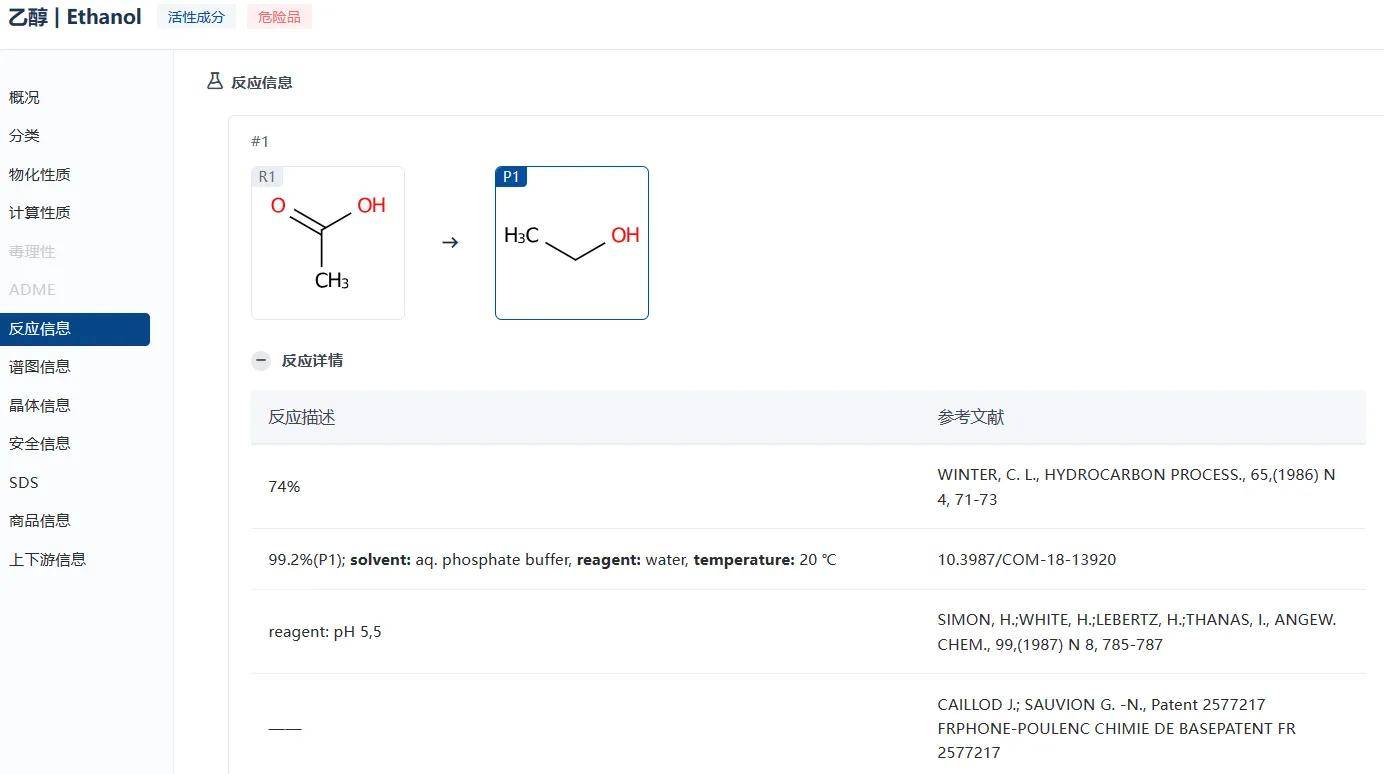Select the R1 acetic acid structure thumbnail
This screenshot has height=774, width=1384.
click(x=328, y=243)
